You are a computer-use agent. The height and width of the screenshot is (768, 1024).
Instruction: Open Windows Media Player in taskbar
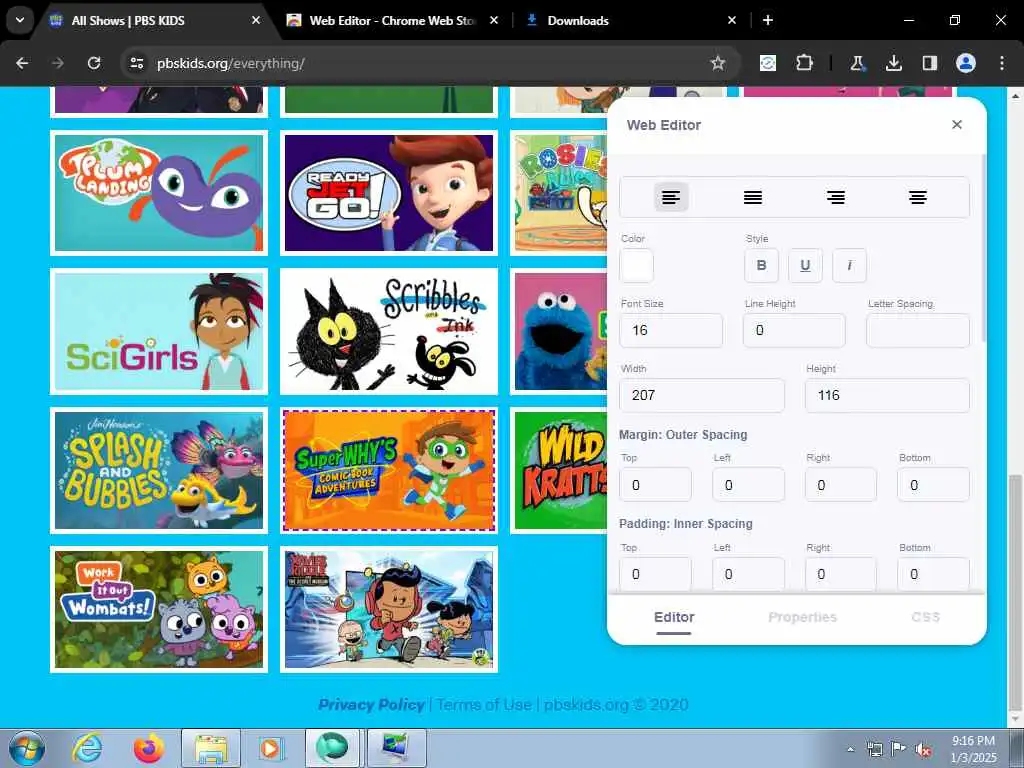click(270, 748)
